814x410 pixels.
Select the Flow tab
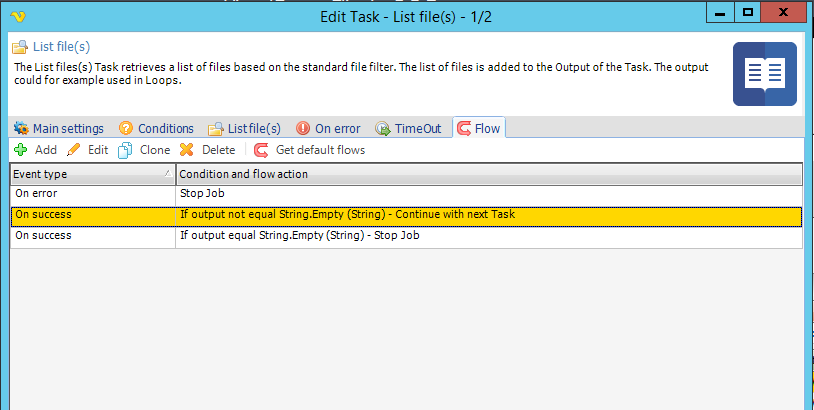(x=479, y=128)
